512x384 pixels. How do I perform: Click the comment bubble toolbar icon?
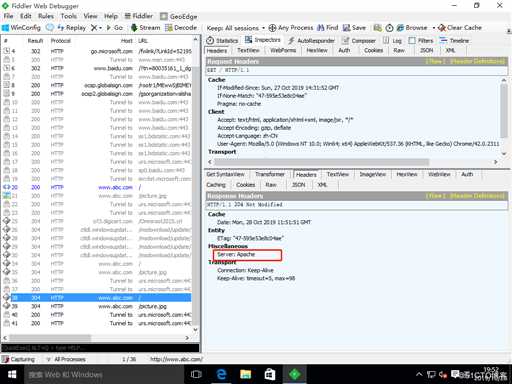pyautogui.click(x=50, y=28)
